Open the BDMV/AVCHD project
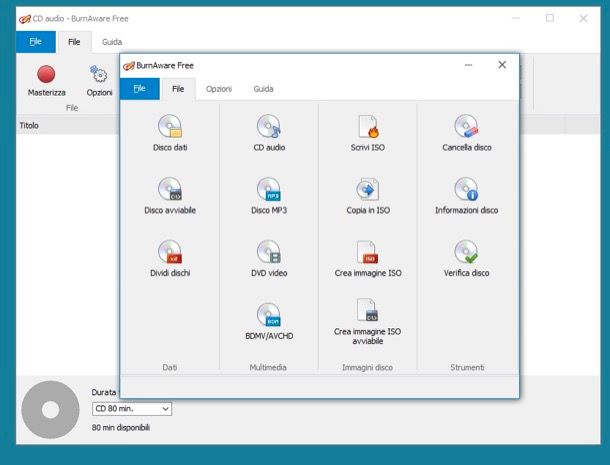This screenshot has height=465, width=610. tap(269, 321)
